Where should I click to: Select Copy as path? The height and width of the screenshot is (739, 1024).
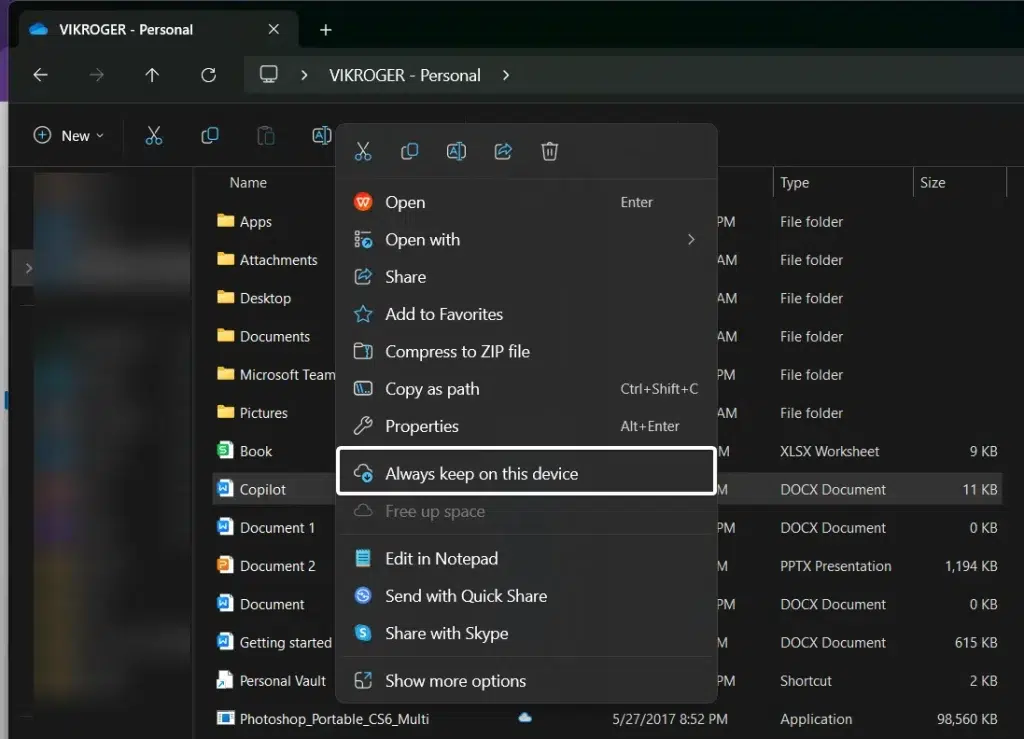(x=526, y=388)
